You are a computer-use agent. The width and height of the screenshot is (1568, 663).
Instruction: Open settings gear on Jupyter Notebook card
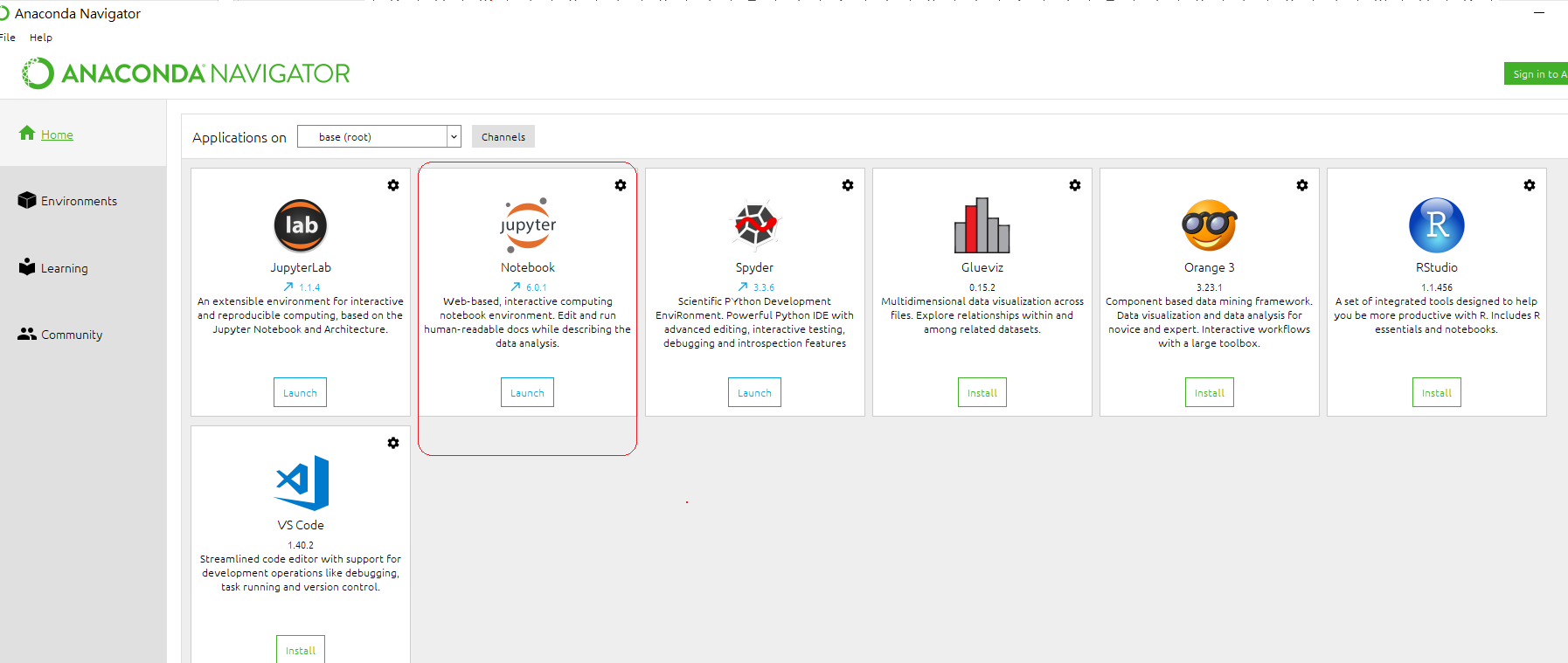pos(621,185)
